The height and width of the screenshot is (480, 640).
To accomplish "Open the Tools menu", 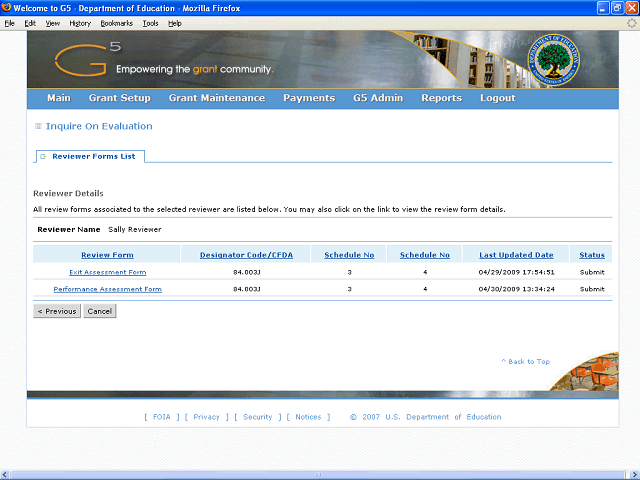I will pyautogui.click(x=151, y=23).
